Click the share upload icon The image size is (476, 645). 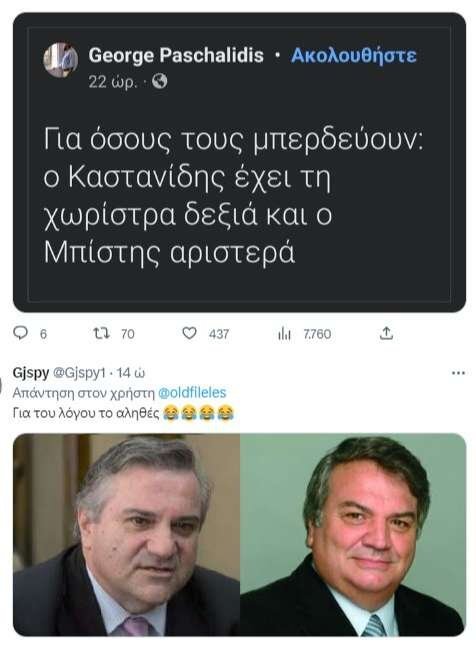(x=386, y=333)
